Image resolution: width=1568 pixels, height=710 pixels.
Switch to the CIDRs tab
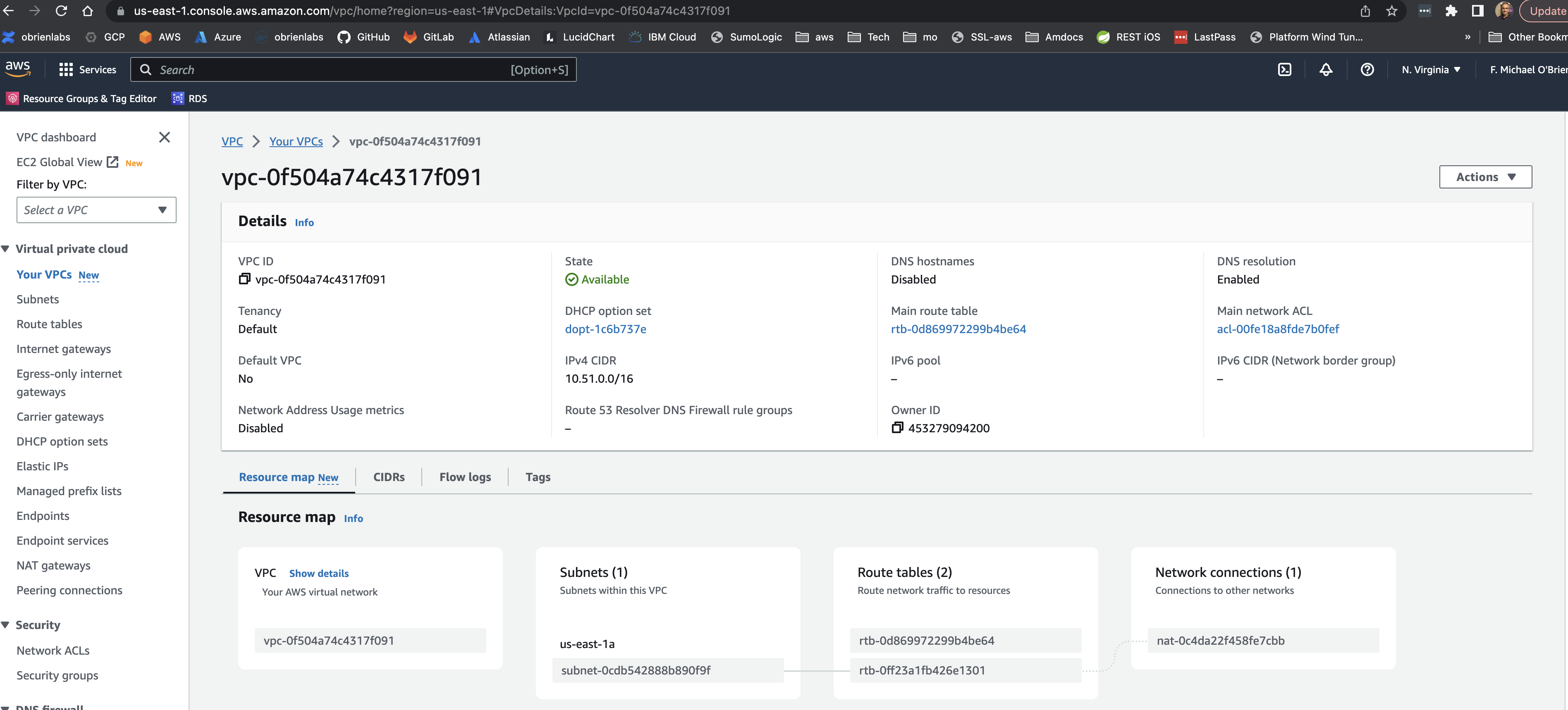(x=389, y=477)
